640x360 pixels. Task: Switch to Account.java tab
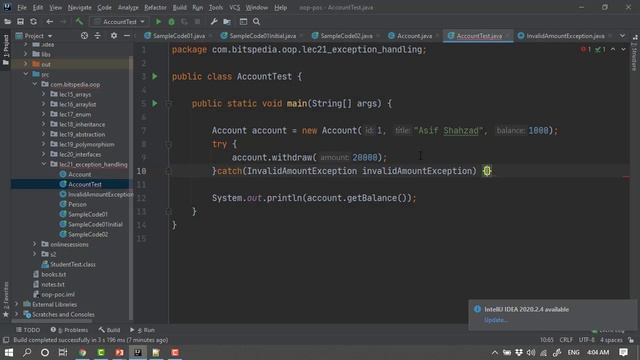click(411, 36)
